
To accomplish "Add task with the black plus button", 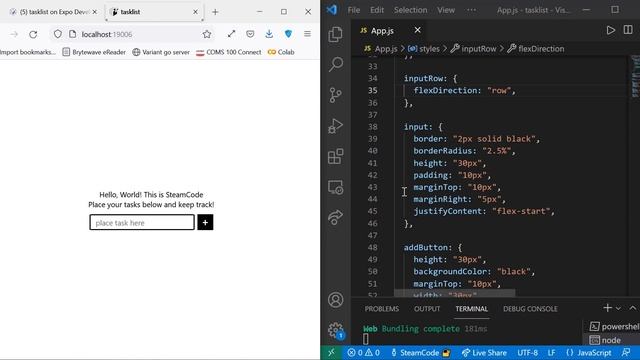I will [205, 222].
